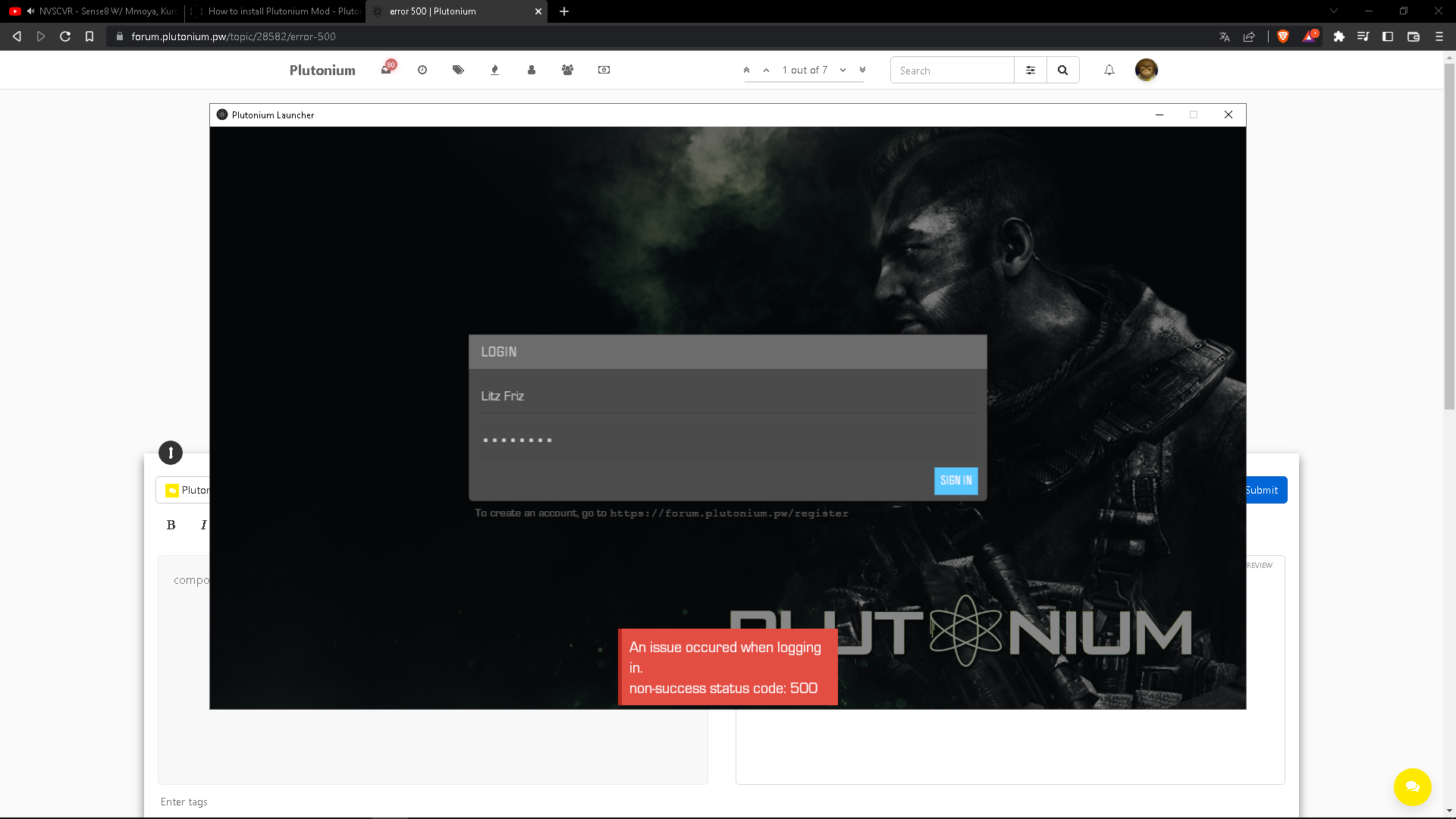Viewport: 1456px width, 819px height.
Task: Close the Plutonium Launcher window
Action: (1228, 115)
